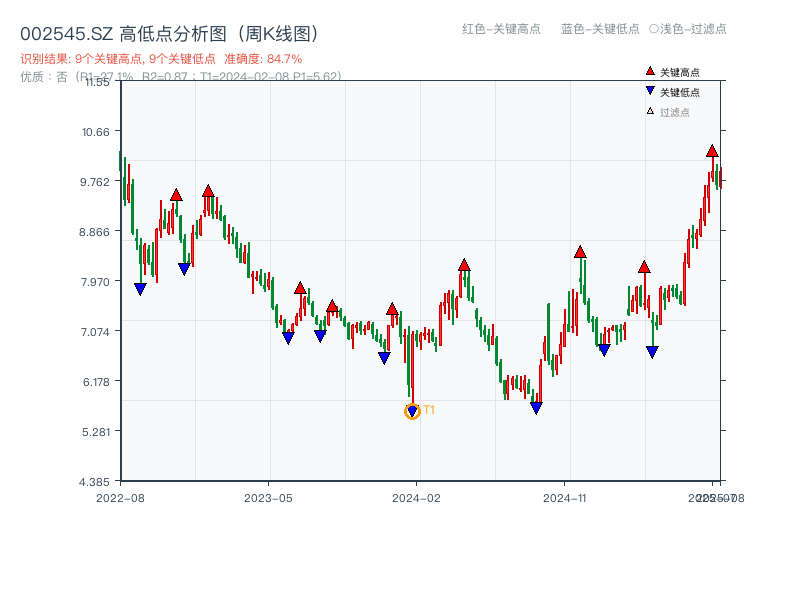Click the orange T1 label
800x600 pixels.
tap(429, 410)
